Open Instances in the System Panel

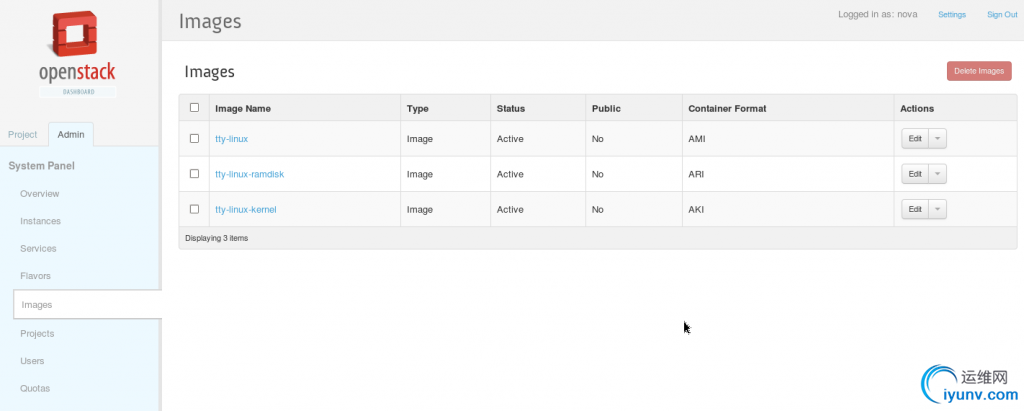tap(40, 221)
